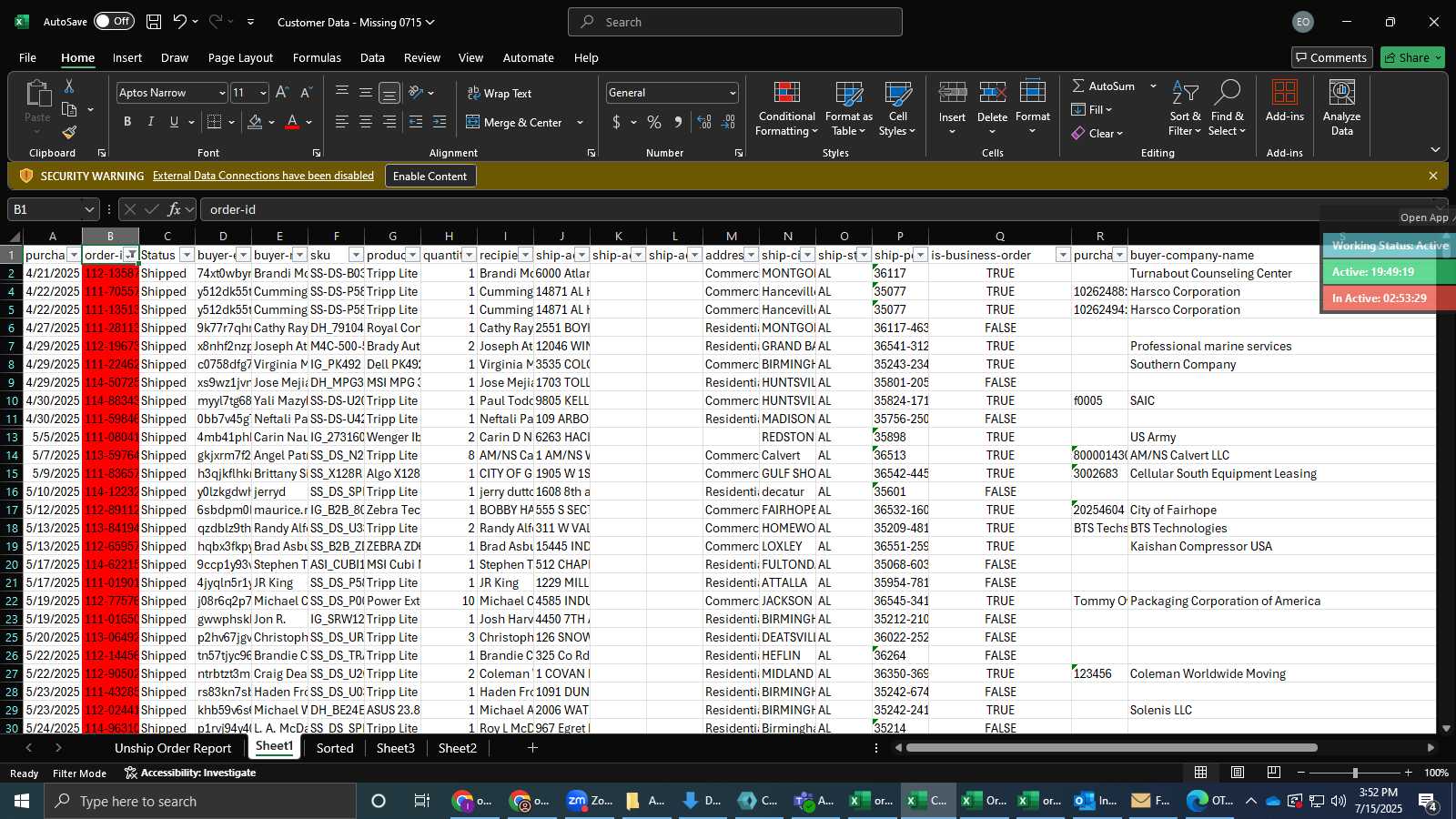Open Cell Styles gallery

pos(898,109)
